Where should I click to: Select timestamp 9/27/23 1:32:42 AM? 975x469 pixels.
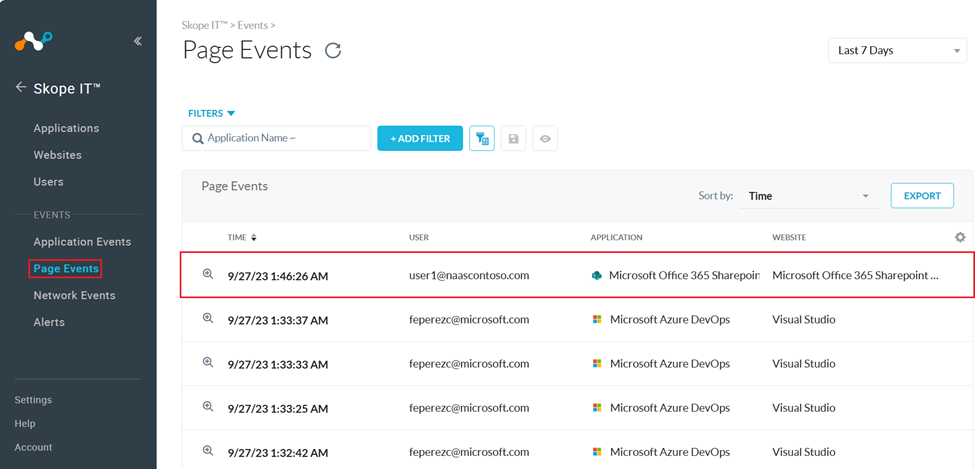[278, 452]
